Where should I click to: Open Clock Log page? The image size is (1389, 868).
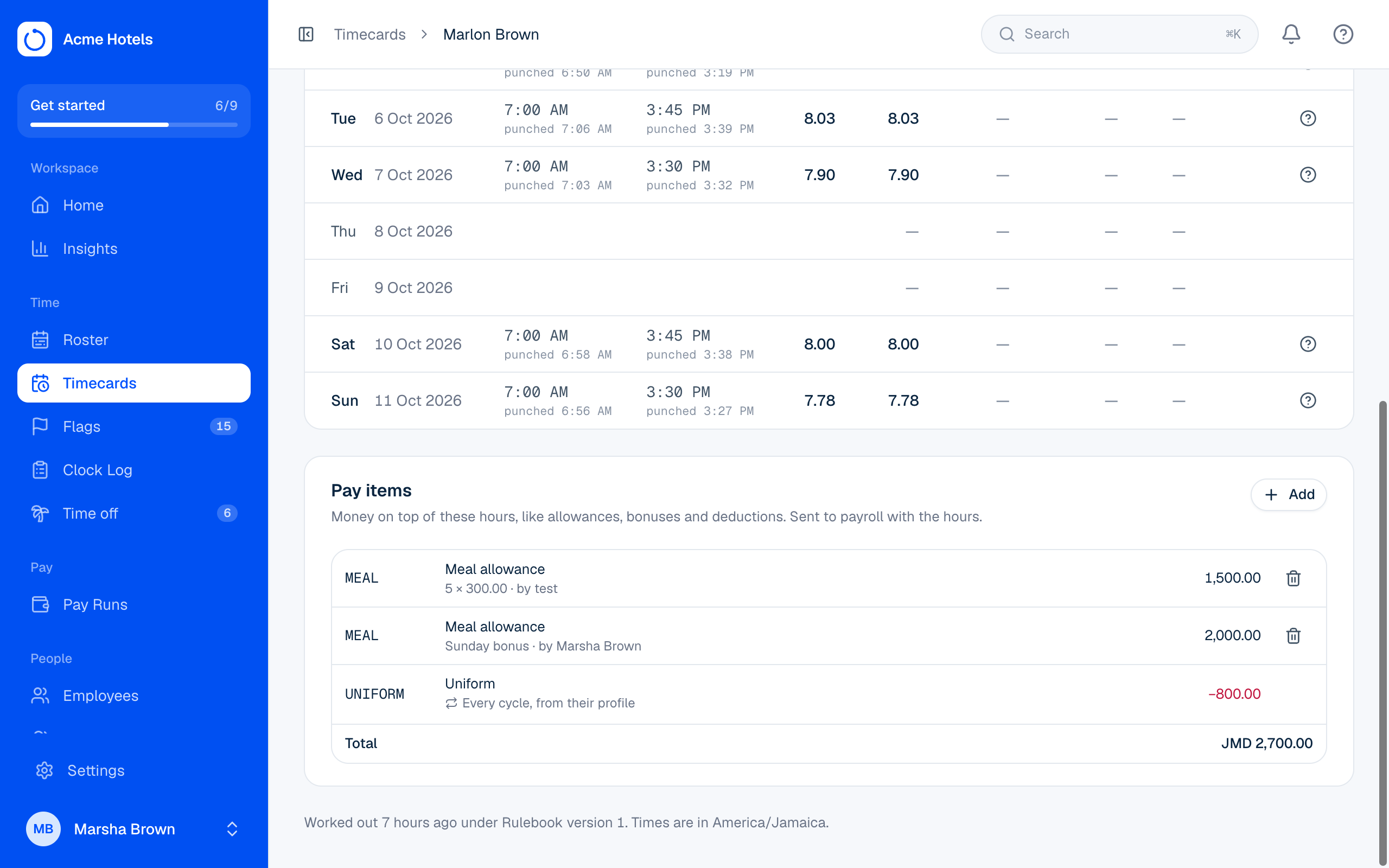[133, 470]
